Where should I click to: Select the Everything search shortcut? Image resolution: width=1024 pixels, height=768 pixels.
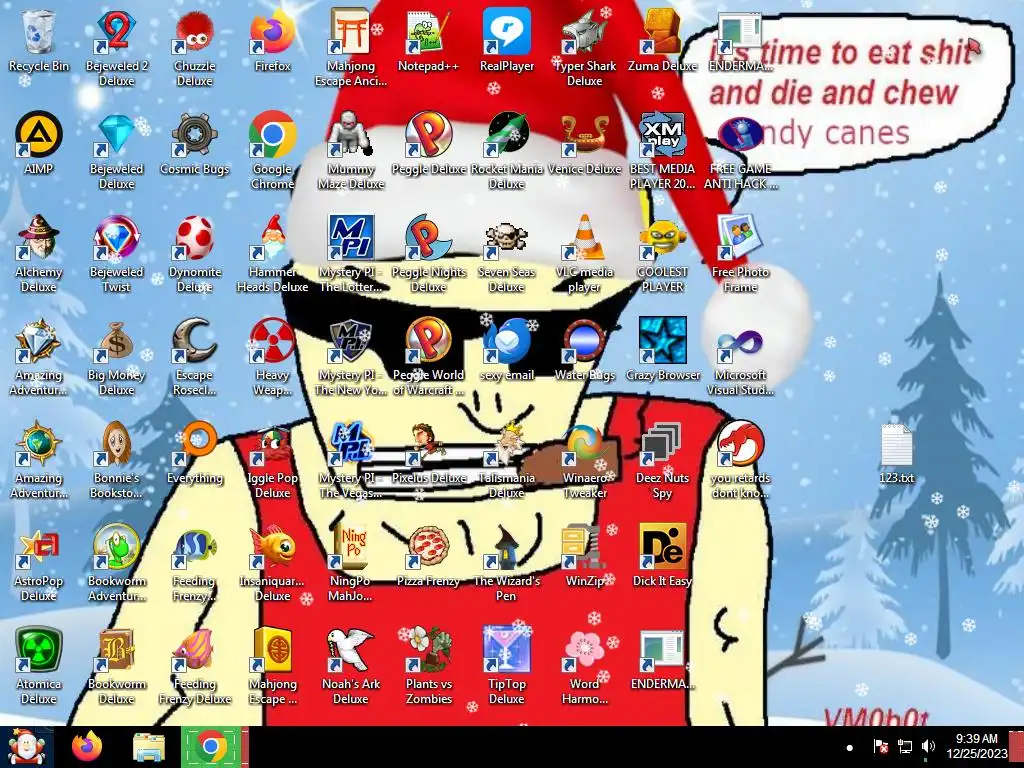tap(195, 453)
